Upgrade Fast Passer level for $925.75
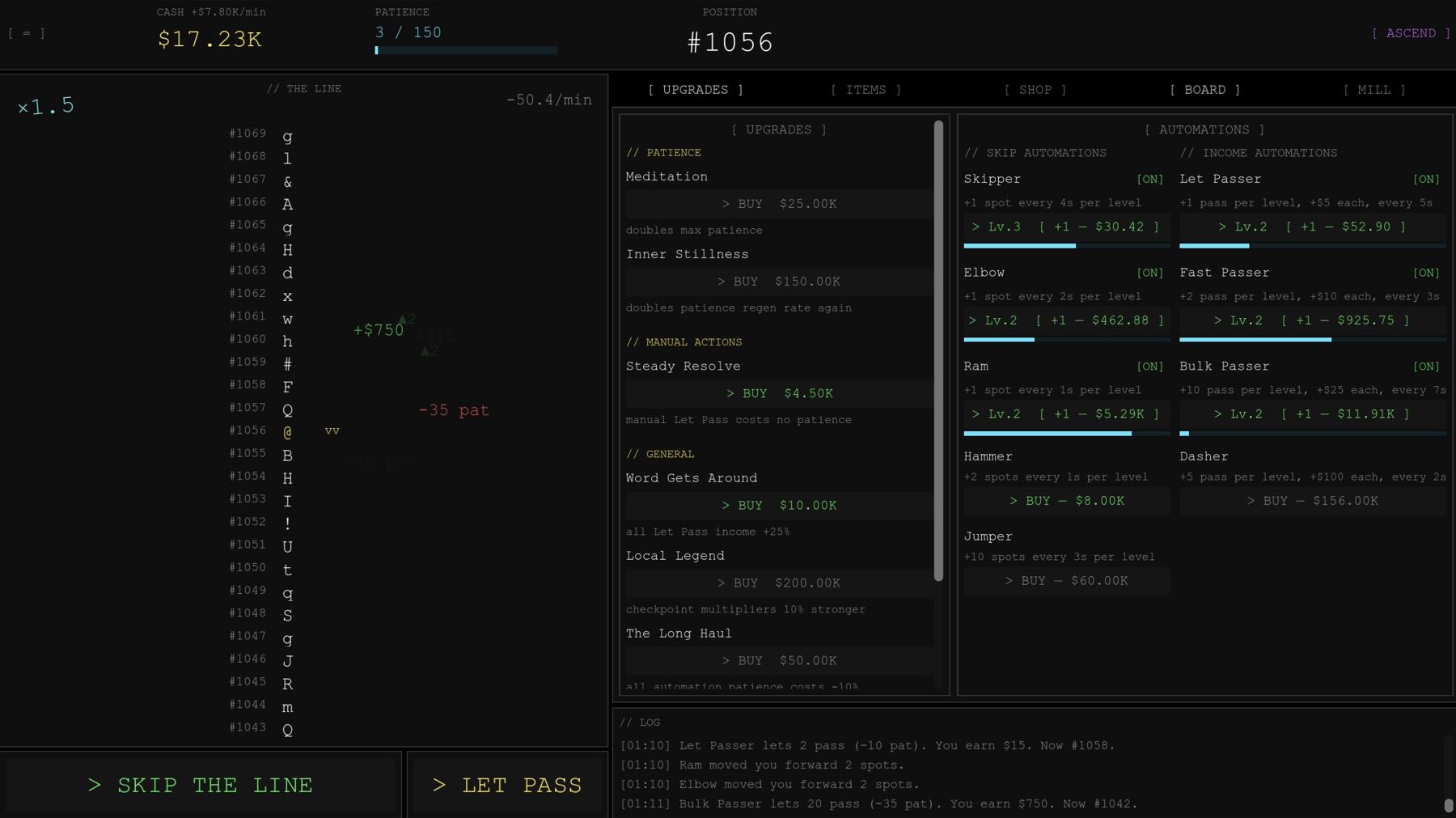 coord(1312,320)
